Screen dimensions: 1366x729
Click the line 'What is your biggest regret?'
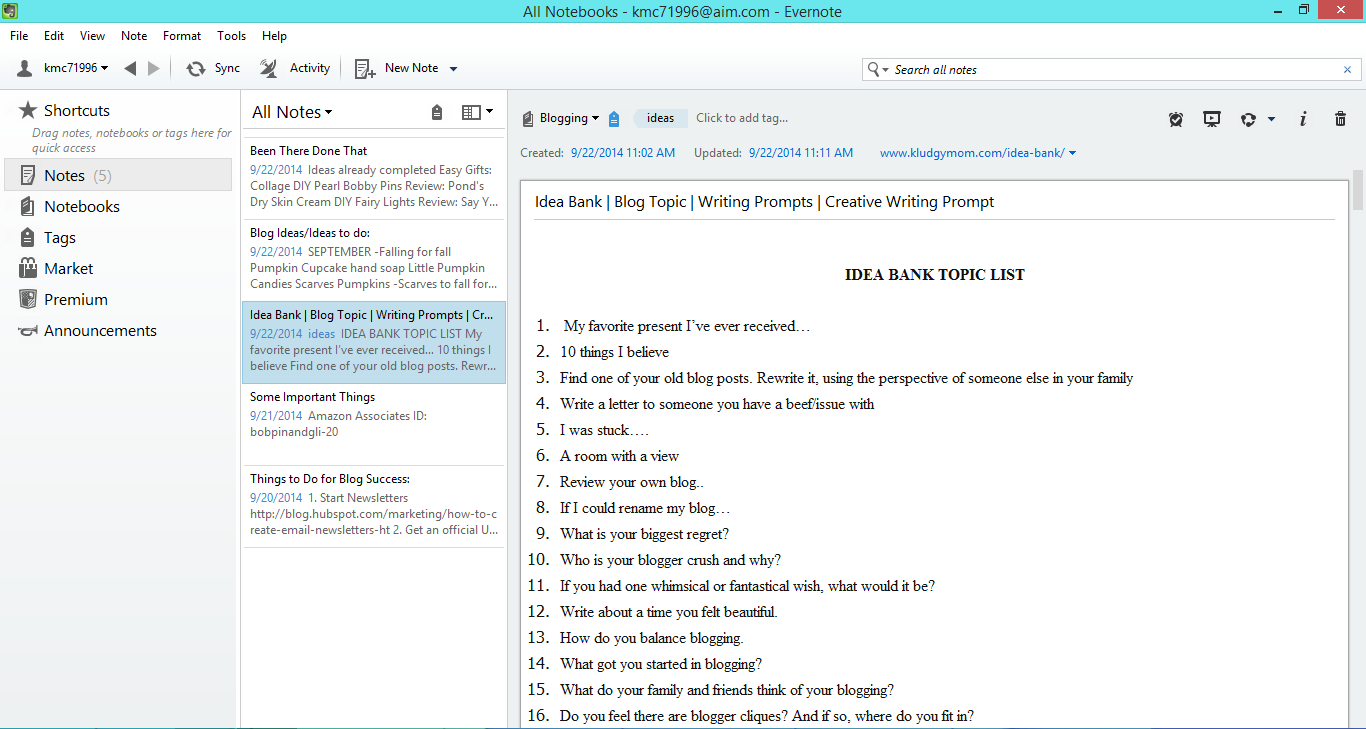pyautogui.click(x=644, y=534)
